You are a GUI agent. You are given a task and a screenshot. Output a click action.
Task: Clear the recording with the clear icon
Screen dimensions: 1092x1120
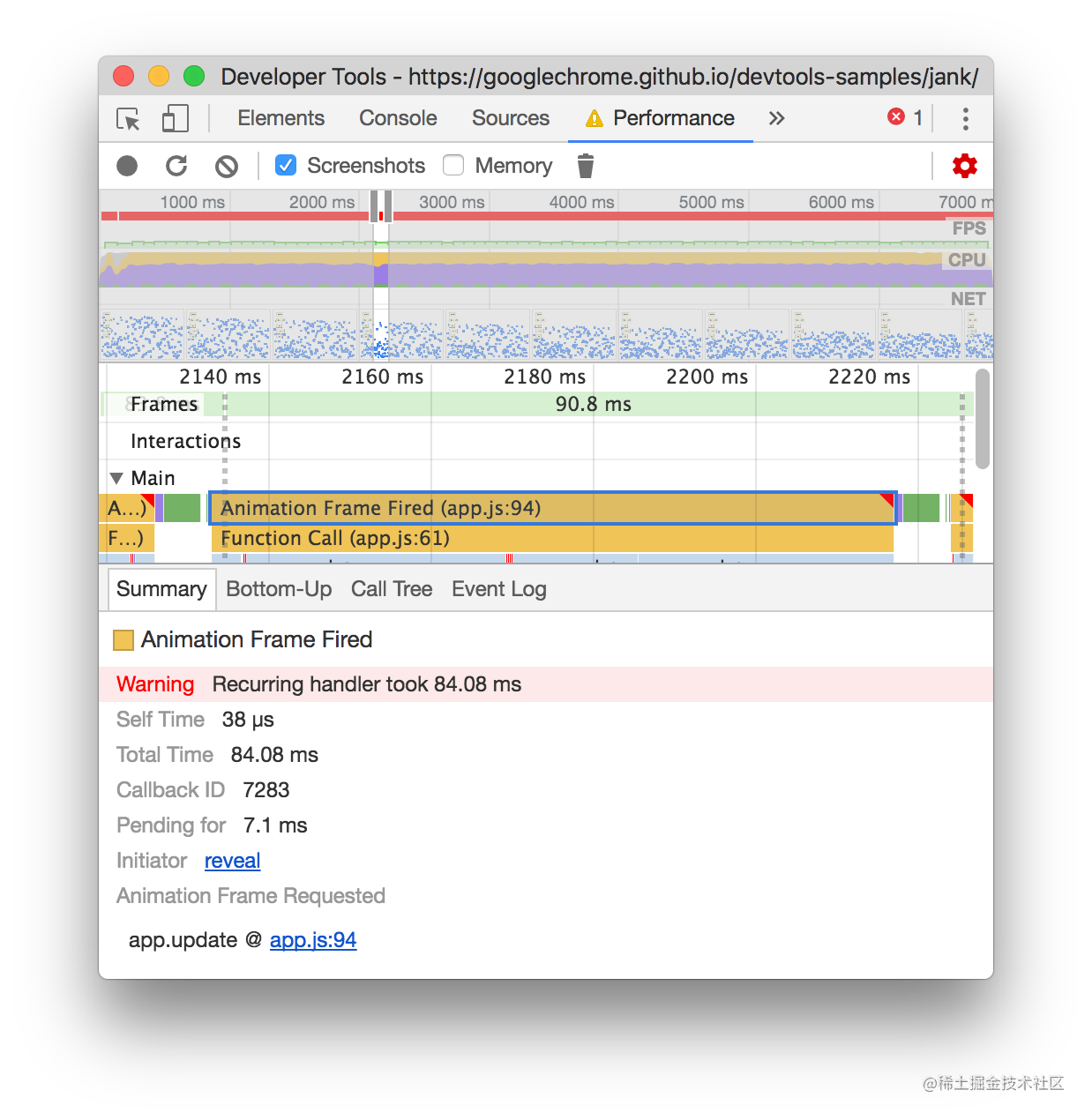pyautogui.click(x=227, y=166)
